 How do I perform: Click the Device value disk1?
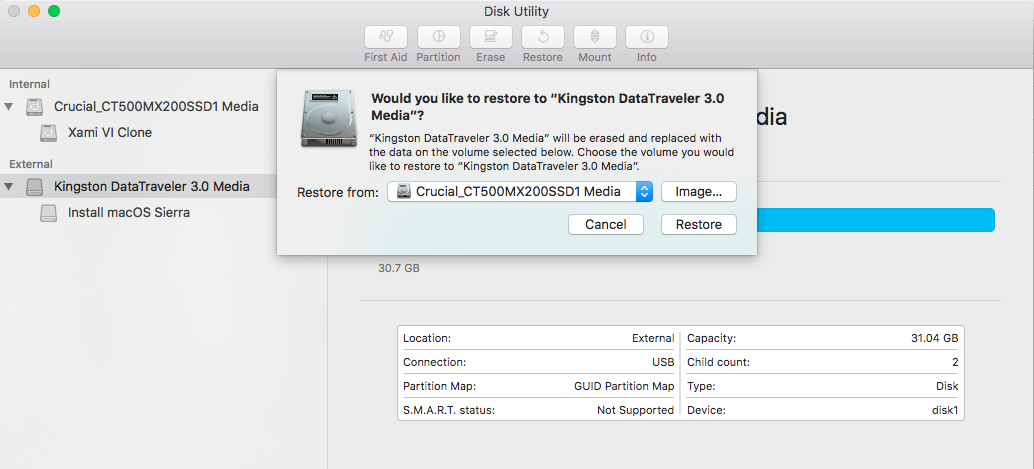point(944,410)
